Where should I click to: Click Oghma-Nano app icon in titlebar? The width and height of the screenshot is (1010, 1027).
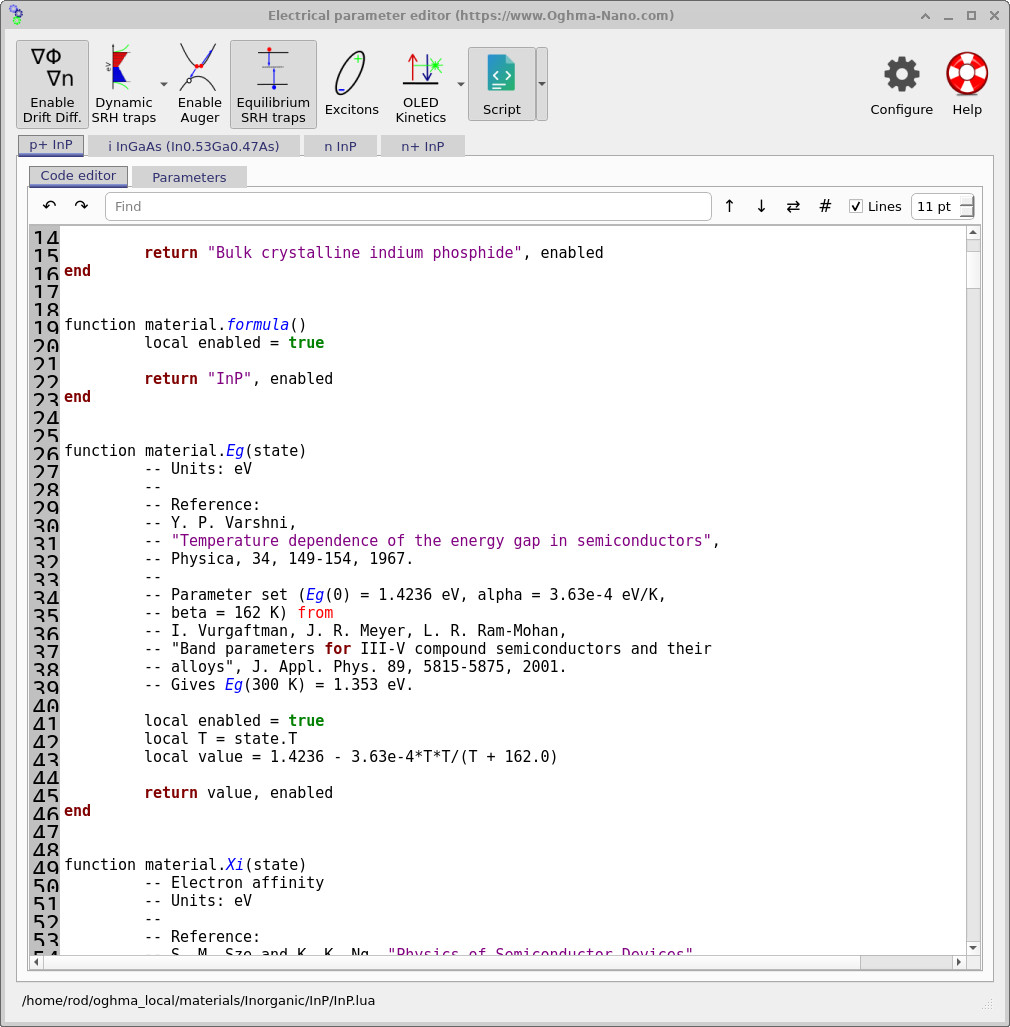(x=16, y=14)
